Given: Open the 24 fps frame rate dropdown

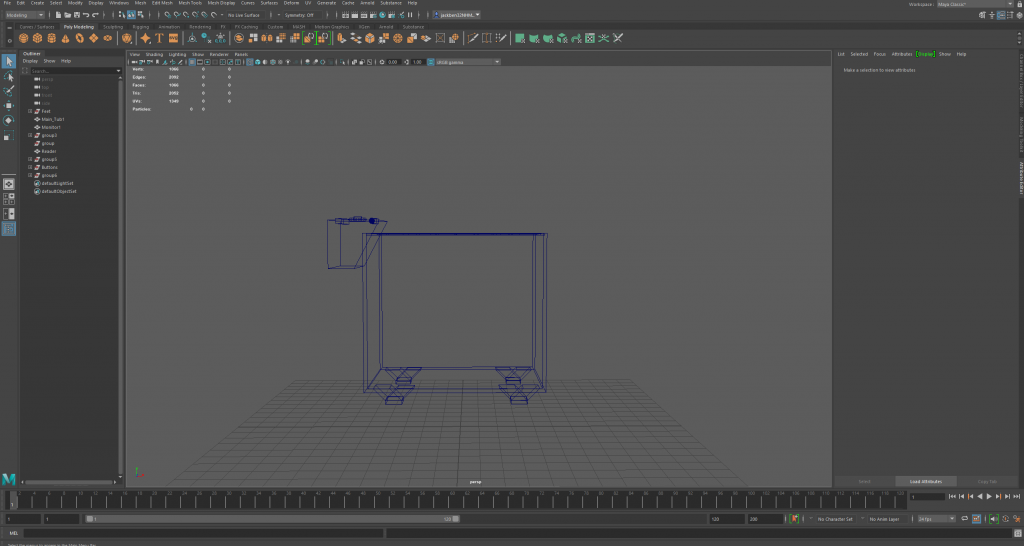Looking at the screenshot, I should point(937,519).
